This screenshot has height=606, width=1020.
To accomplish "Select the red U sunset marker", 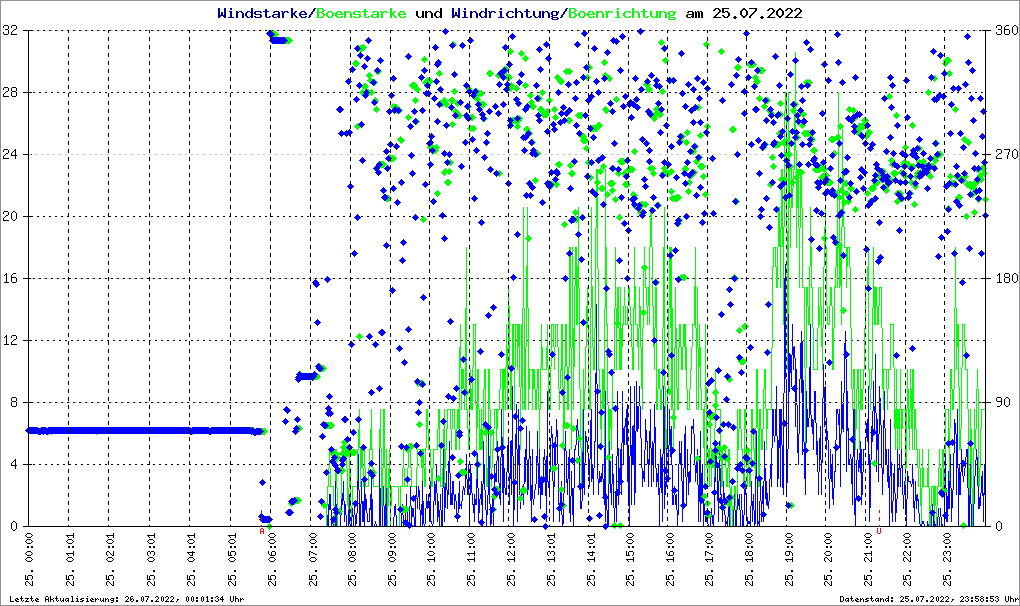I will 879,531.
